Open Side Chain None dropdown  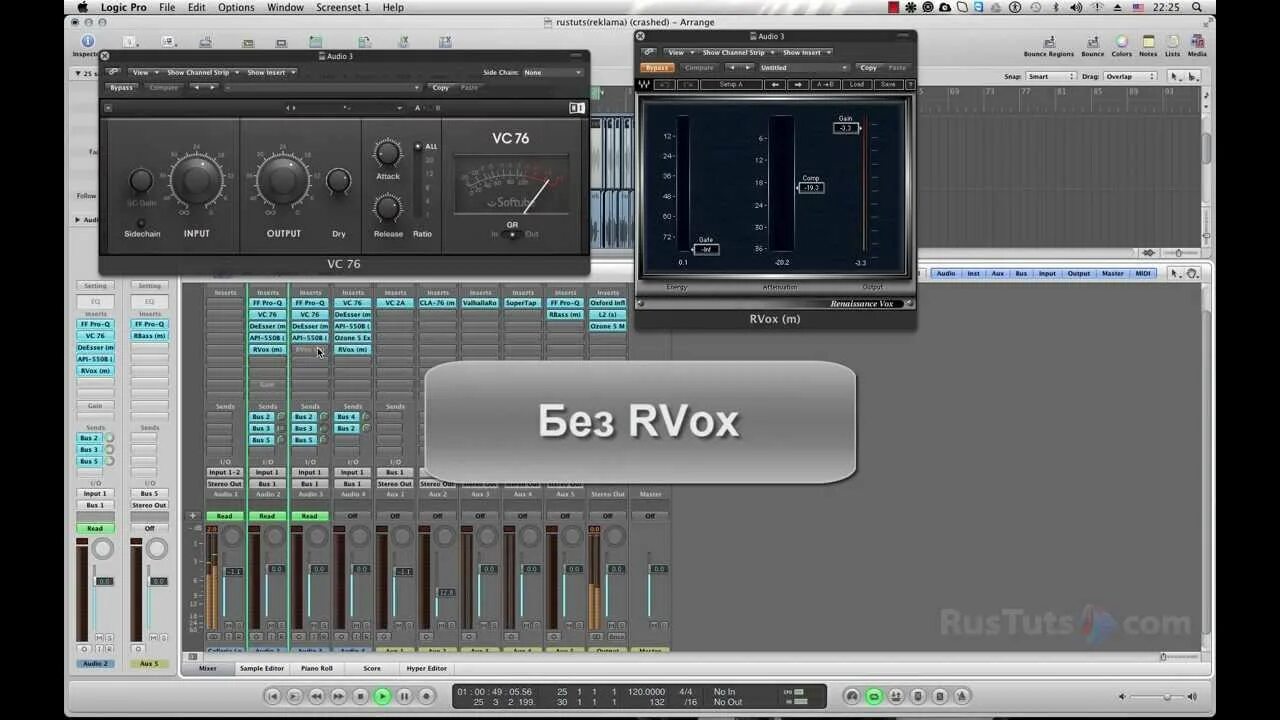coord(552,72)
